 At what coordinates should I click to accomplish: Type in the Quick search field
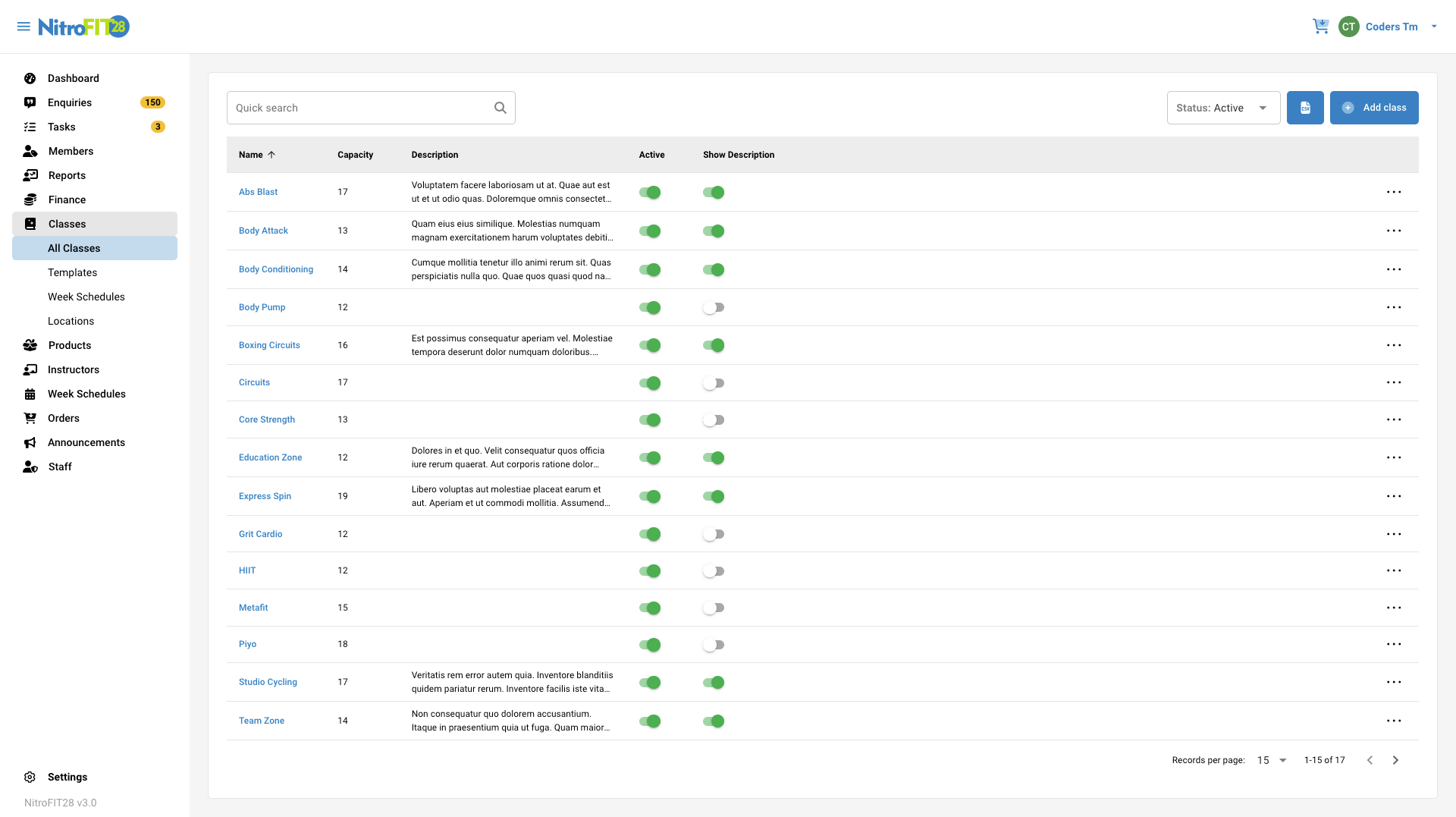coord(356,107)
